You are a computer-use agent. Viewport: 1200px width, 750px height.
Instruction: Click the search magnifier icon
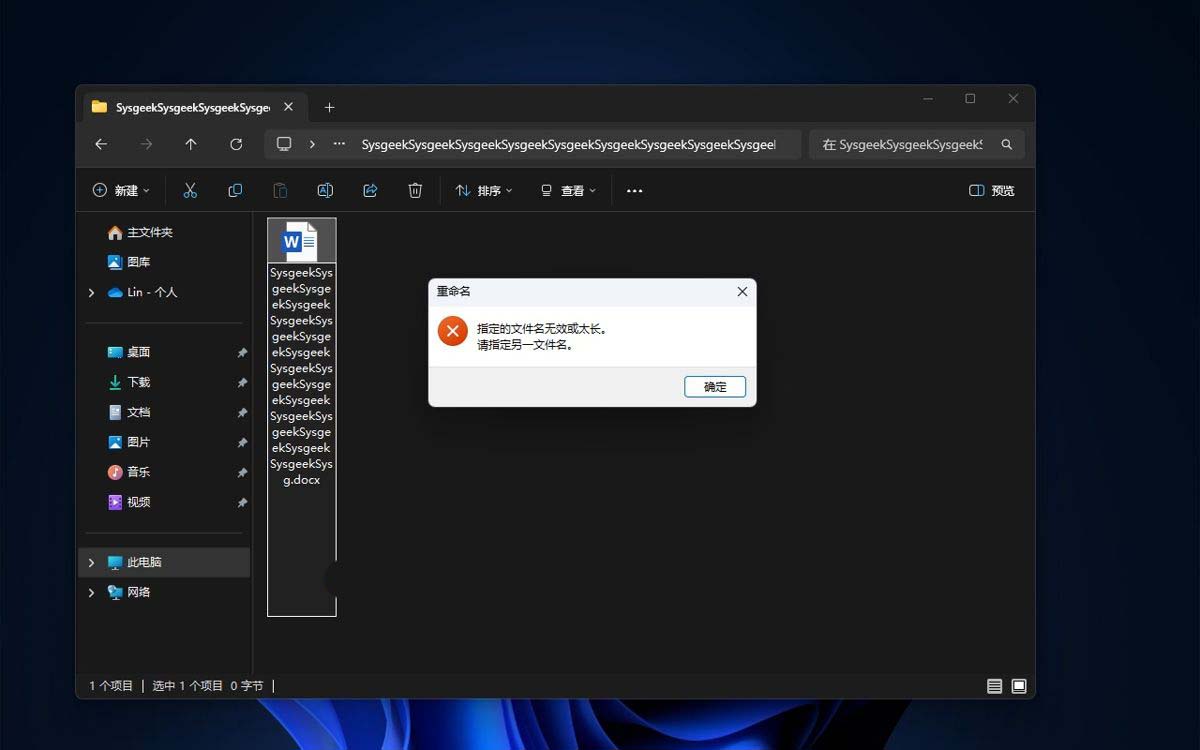pos(1007,144)
